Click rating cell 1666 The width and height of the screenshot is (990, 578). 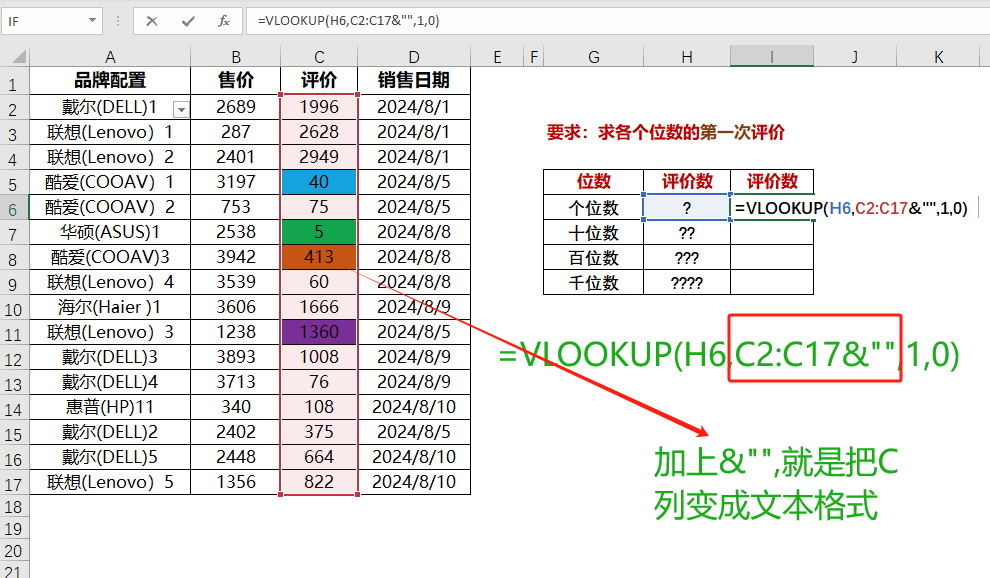[x=319, y=307]
